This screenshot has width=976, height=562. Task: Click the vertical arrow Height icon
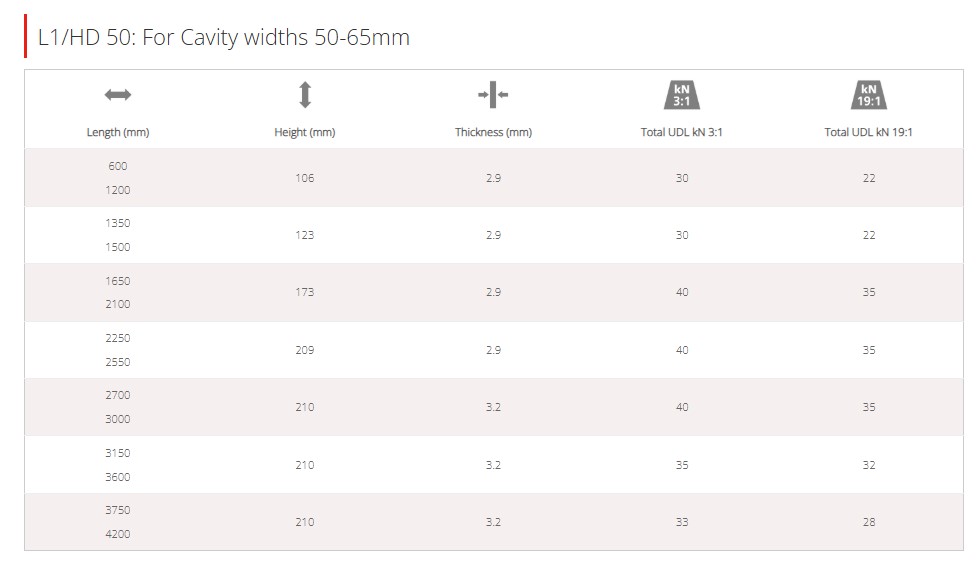[305, 95]
